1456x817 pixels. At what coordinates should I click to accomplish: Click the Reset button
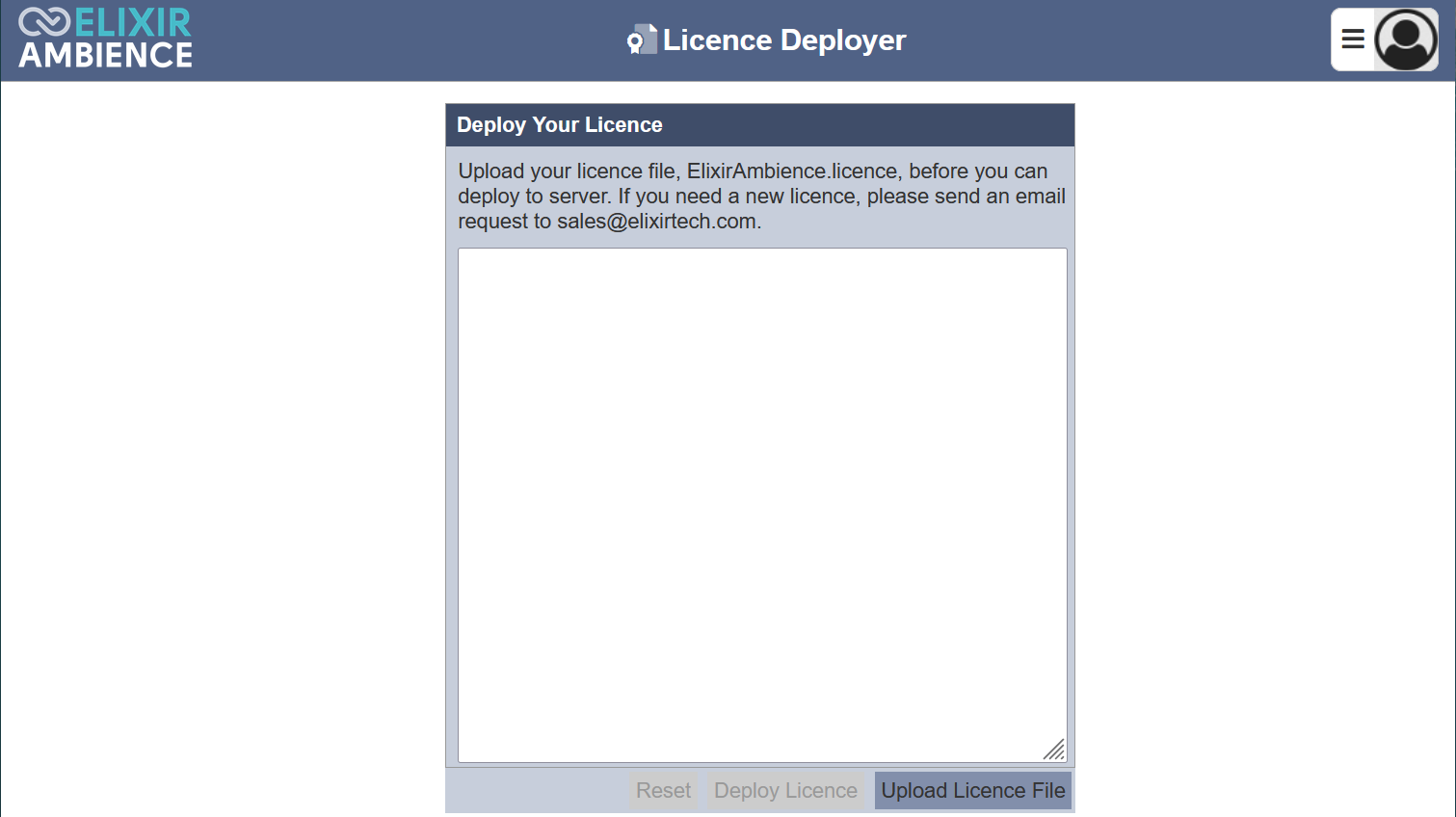click(x=663, y=790)
